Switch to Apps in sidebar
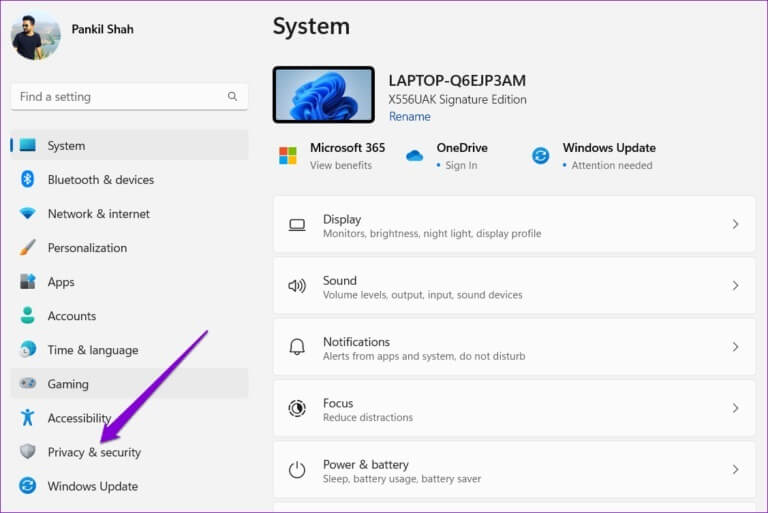The image size is (768, 513). point(61,282)
